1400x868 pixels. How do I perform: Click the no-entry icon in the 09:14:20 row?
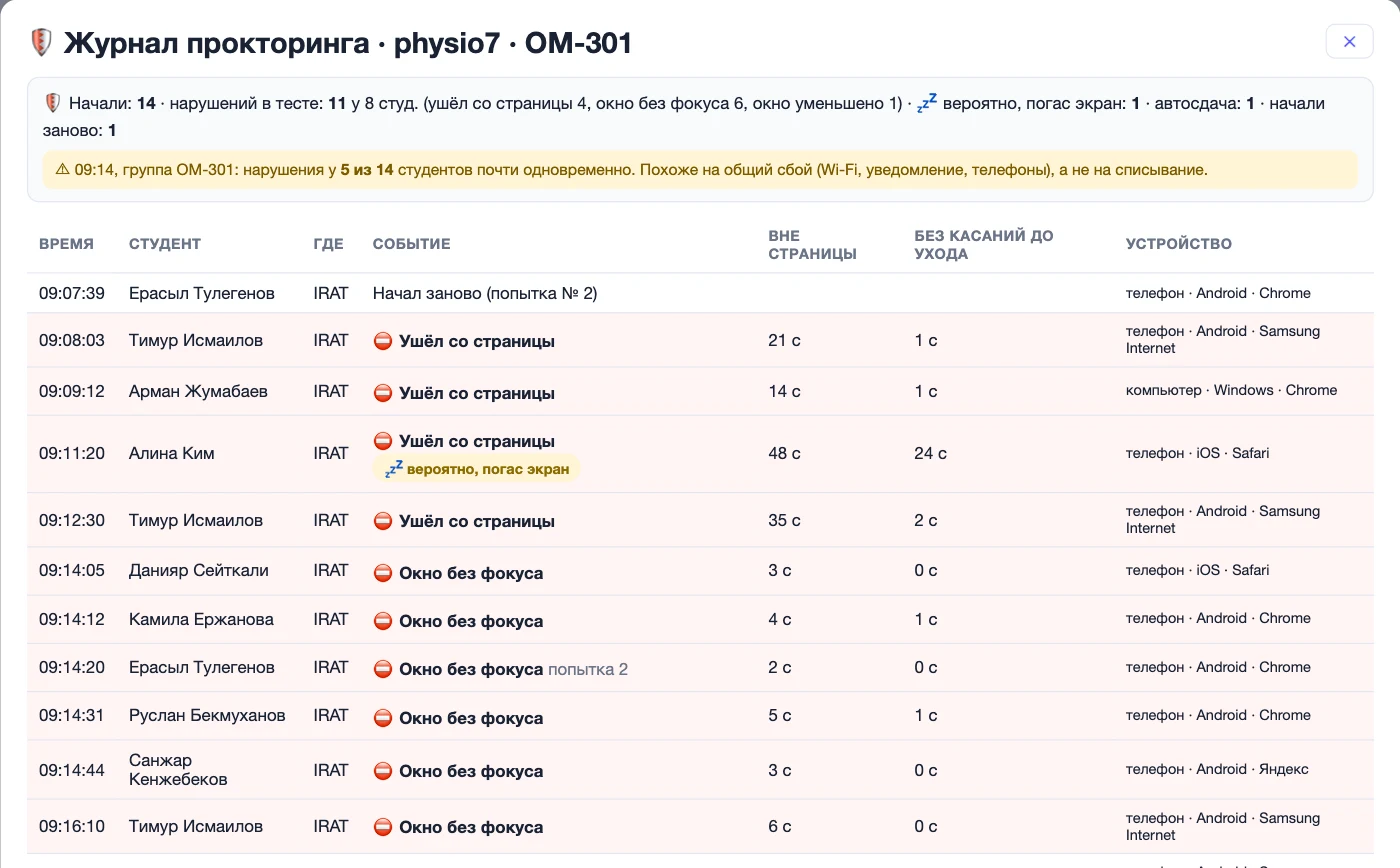[x=383, y=669]
